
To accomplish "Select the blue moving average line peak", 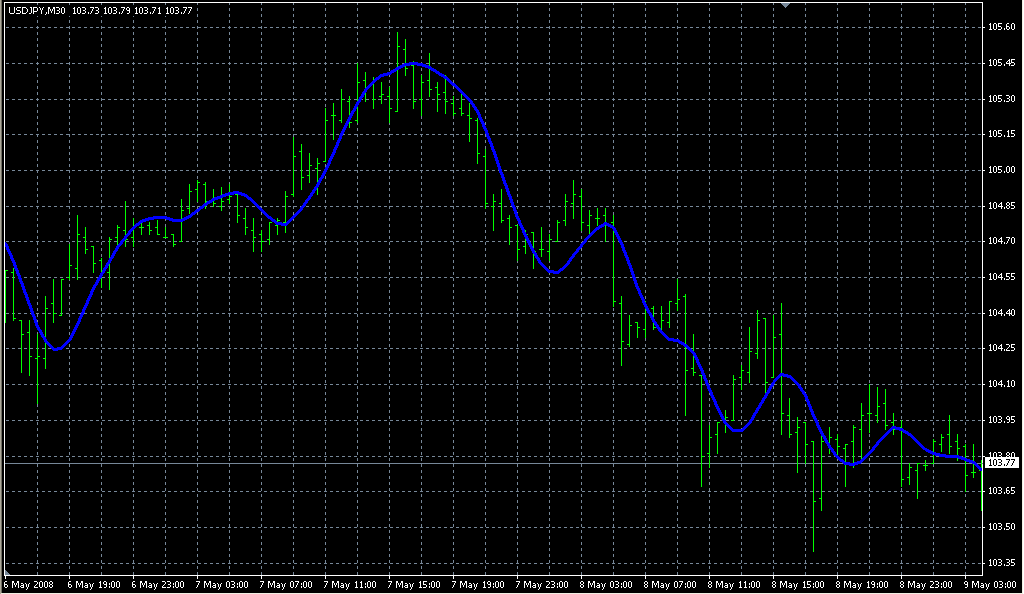I will (x=413, y=64).
